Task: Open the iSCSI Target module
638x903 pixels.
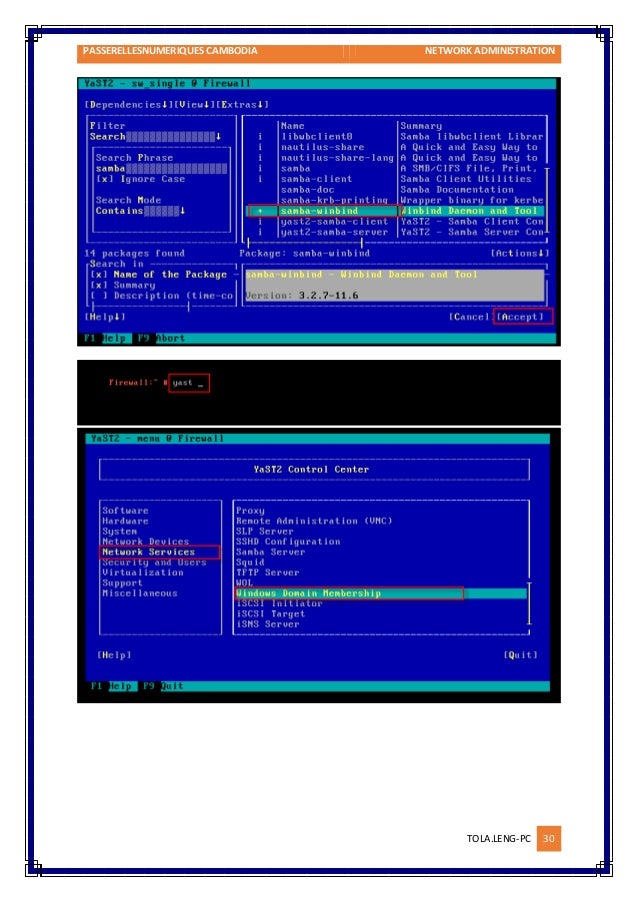Action: pos(271,614)
